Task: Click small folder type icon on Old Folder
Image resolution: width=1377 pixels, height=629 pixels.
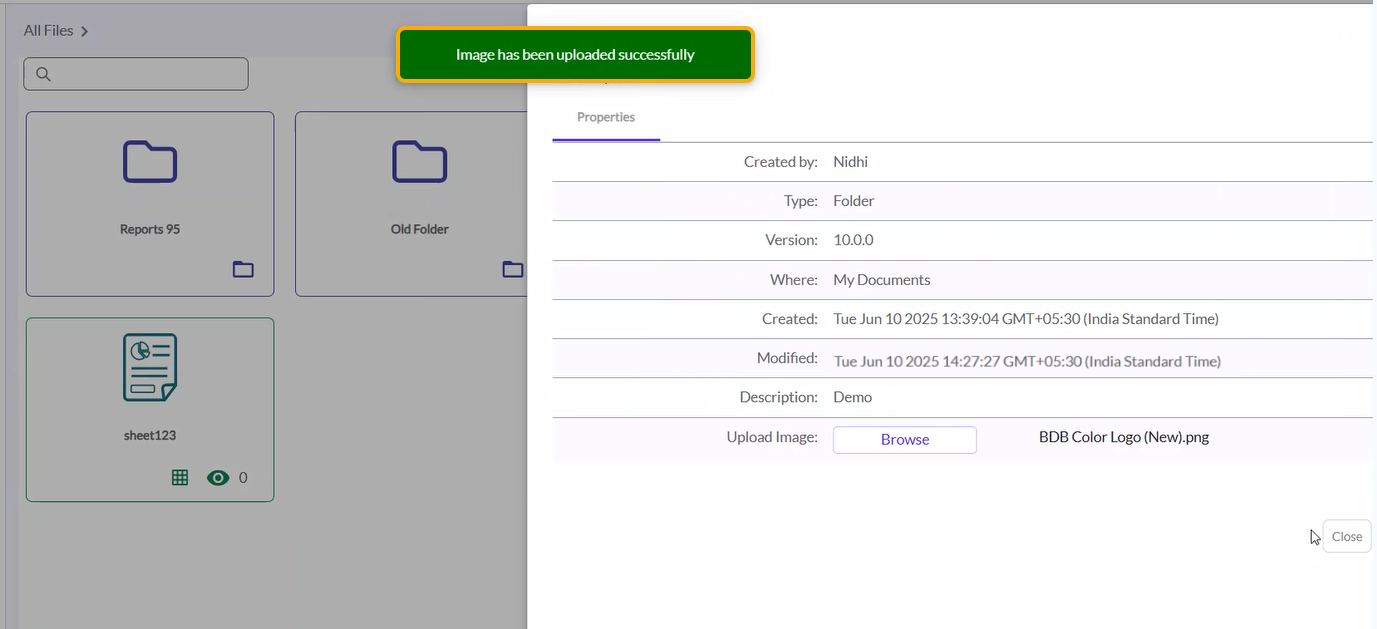Action: pyautogui.click(x=512, y=269)
